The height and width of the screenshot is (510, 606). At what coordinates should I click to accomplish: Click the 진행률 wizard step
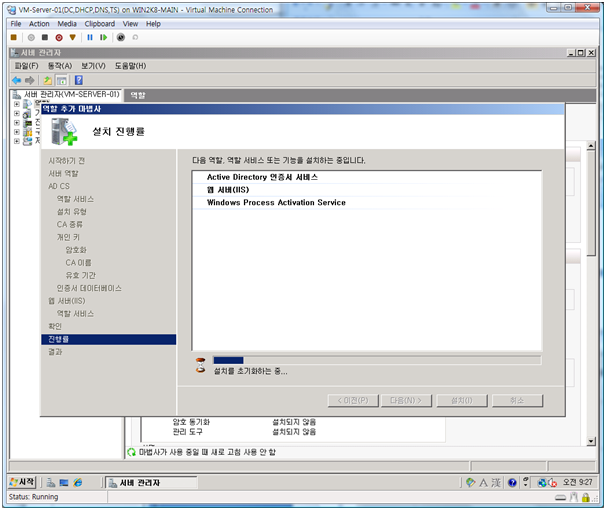pos(109,340)
